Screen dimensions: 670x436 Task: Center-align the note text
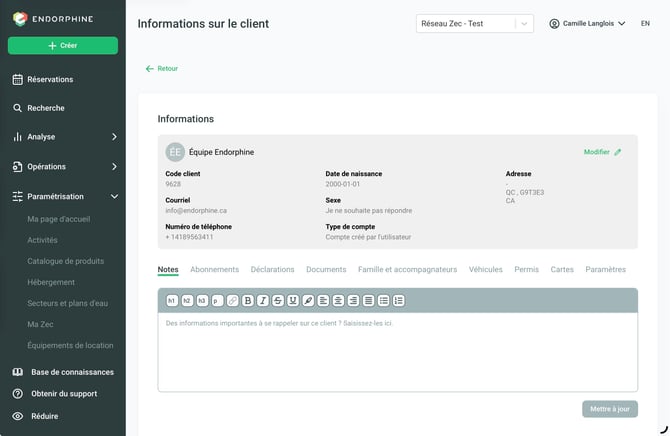(338, 300)
